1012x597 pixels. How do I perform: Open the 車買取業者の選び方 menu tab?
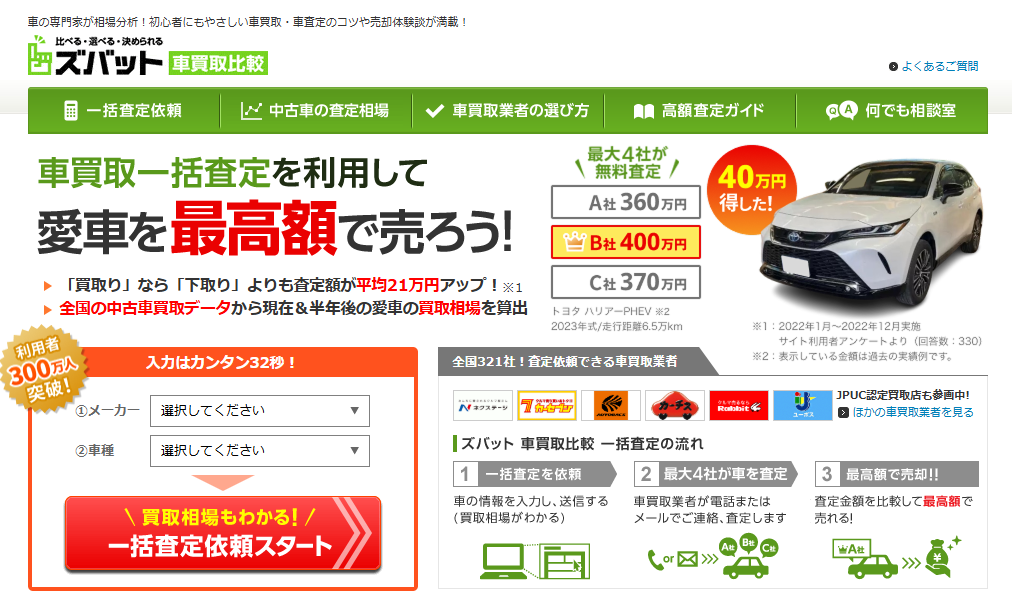coord(508,110)
